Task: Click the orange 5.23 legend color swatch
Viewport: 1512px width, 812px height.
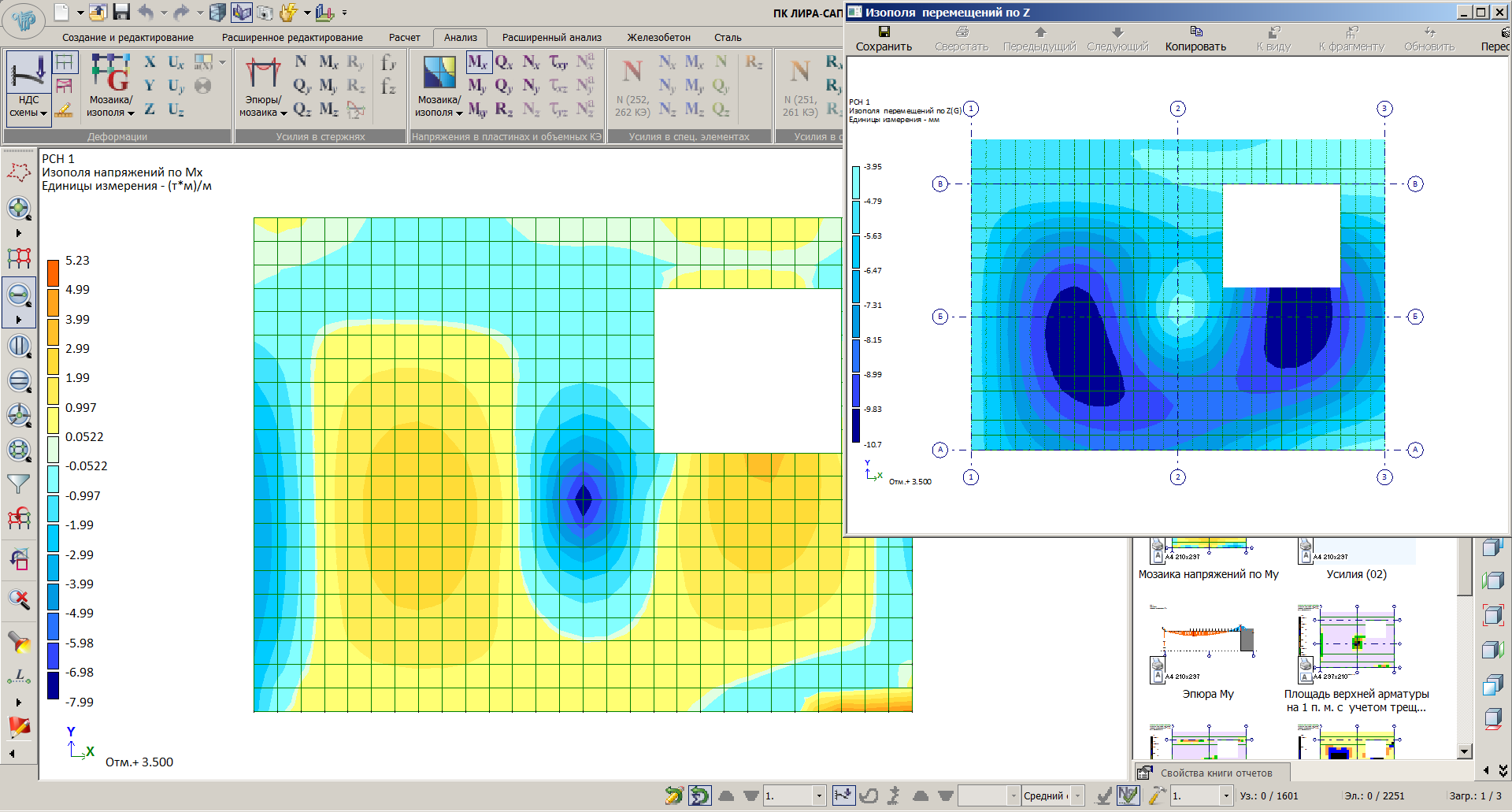Action: (53, 273)
